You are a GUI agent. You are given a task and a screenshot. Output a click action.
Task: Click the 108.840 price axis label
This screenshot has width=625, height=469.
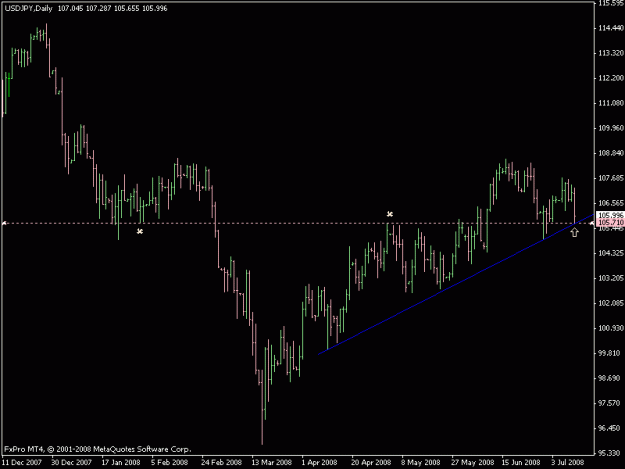[x=611, y=153]
